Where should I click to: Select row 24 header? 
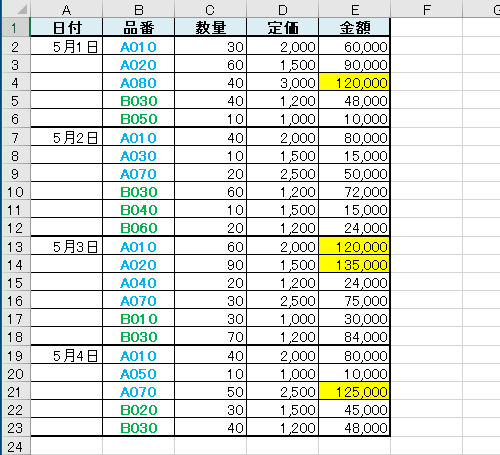click(16, 446)
